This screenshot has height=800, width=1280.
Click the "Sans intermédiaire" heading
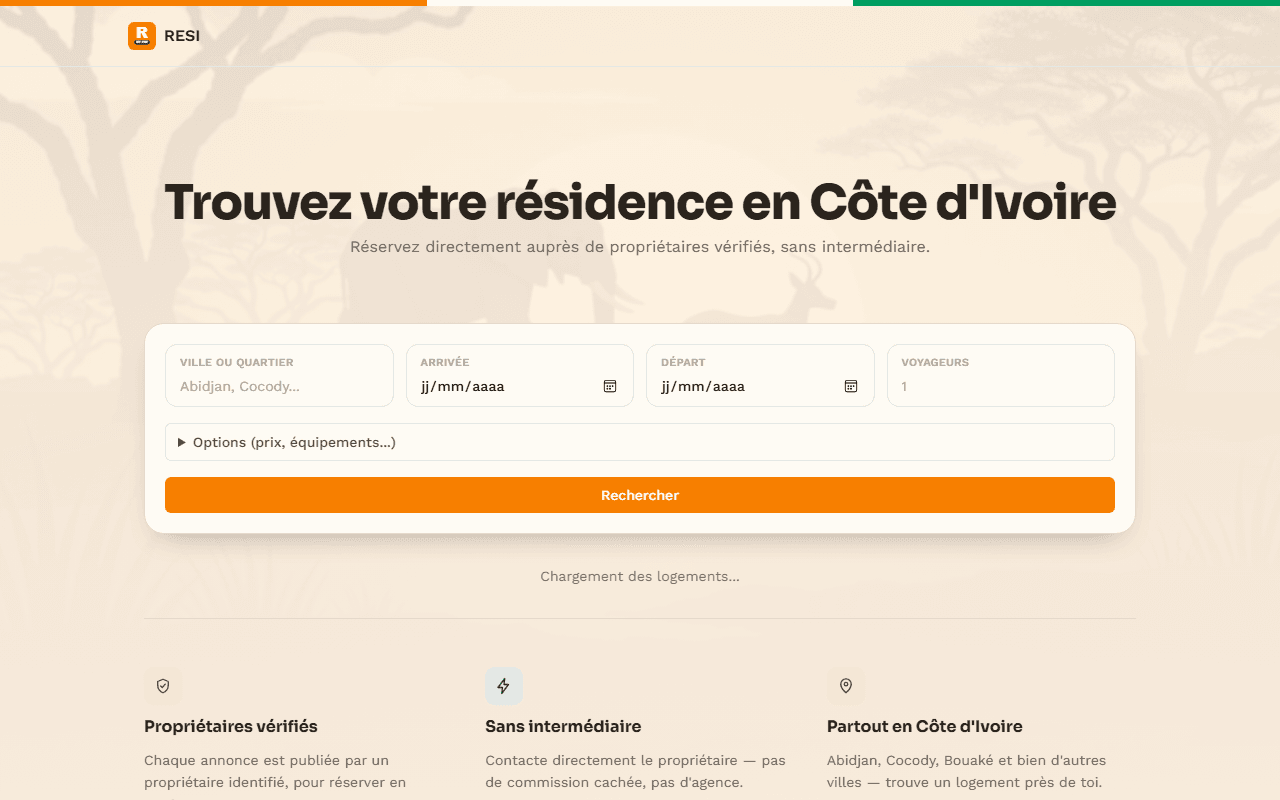[x=563, y=726]
